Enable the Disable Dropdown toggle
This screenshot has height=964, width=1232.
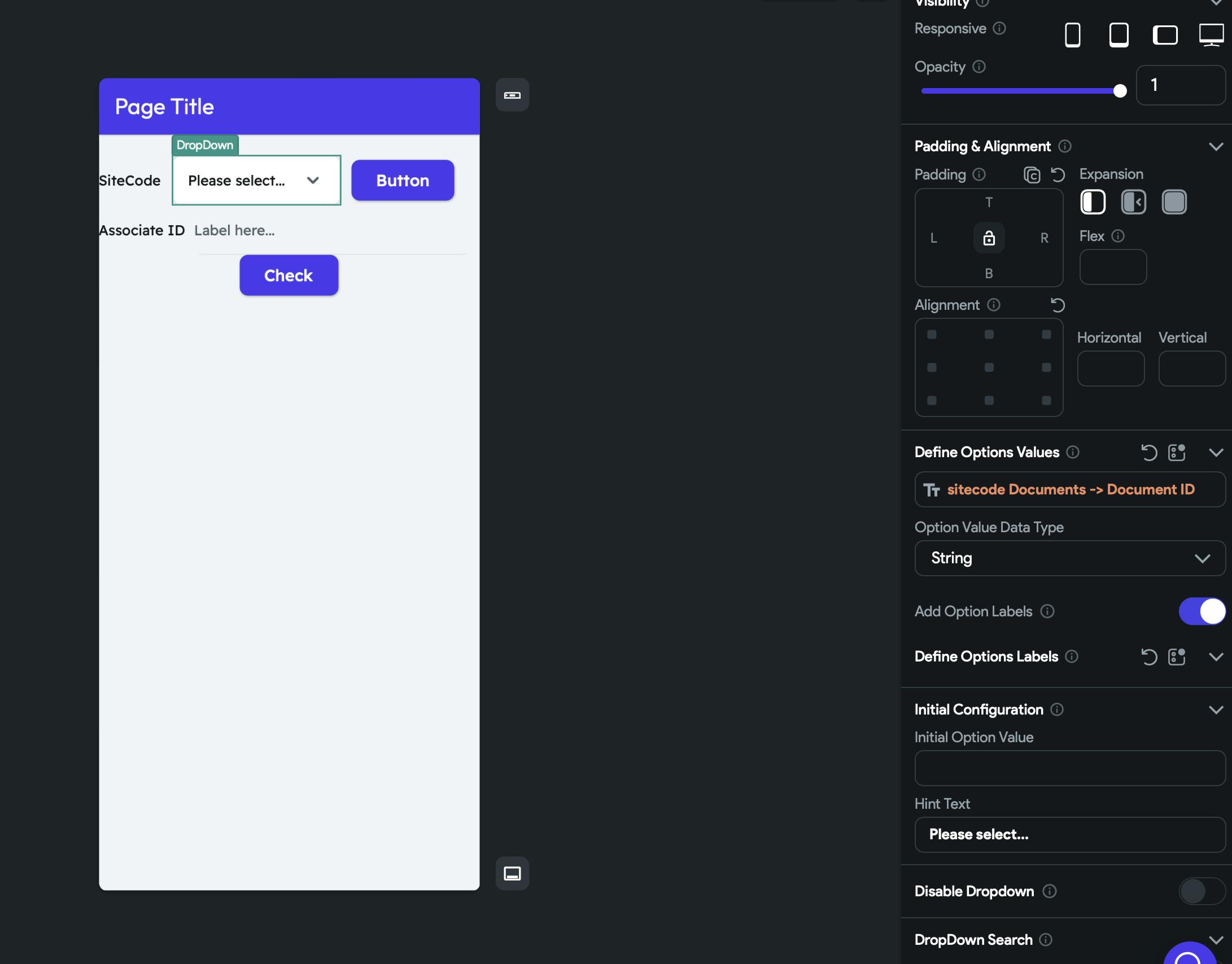tap(1202, 891)
